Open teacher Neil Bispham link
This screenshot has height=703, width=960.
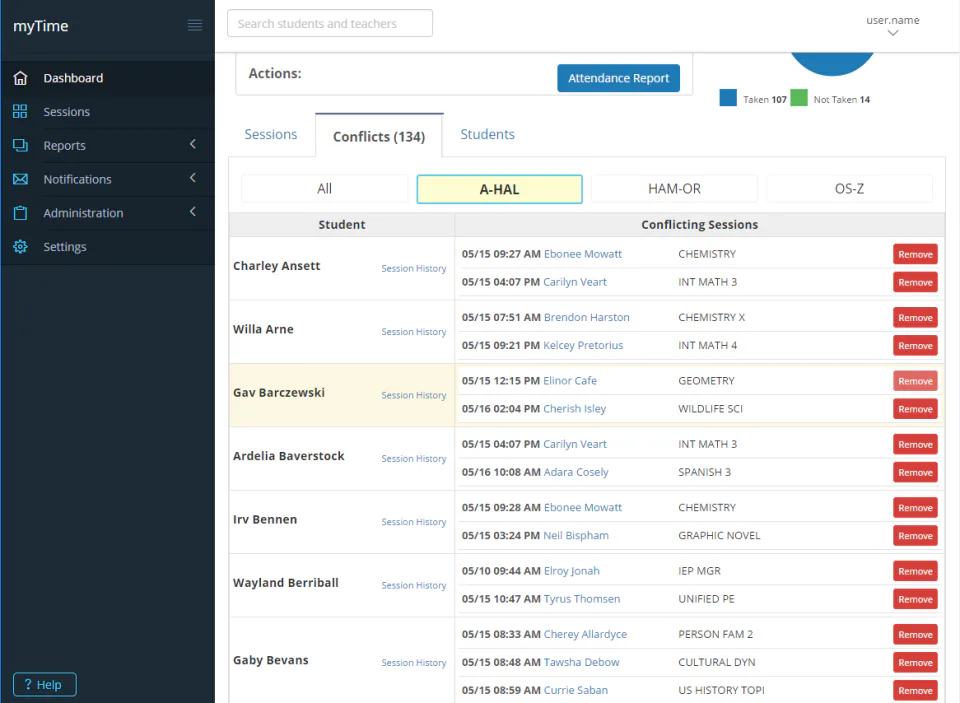[x=576, y=535]
